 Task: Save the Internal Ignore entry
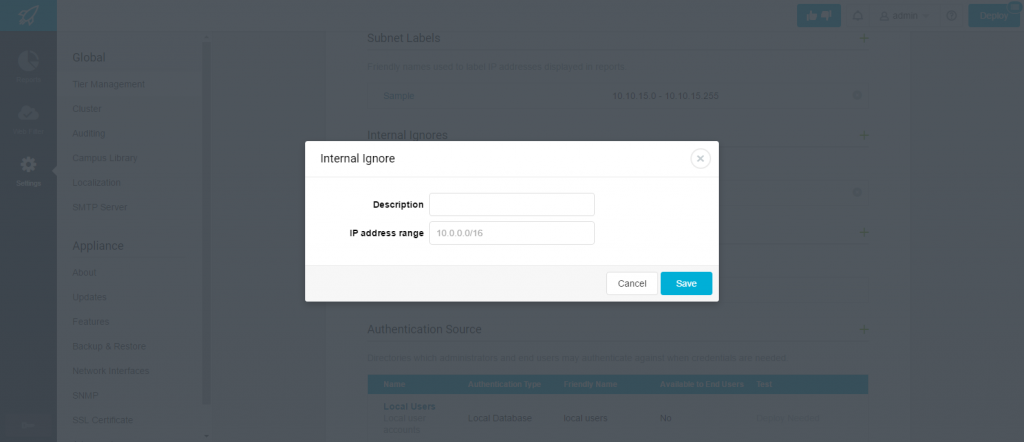coord(686,283)
